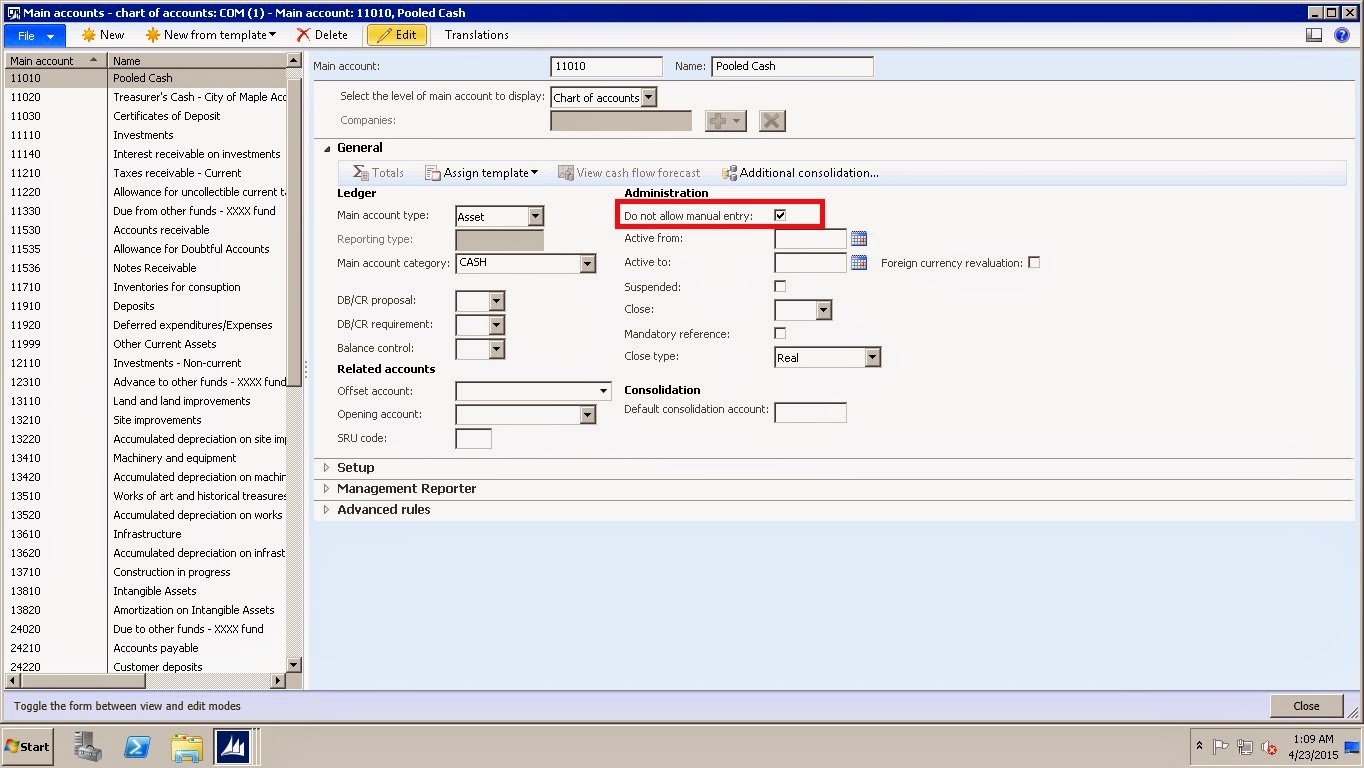Screen dimensions: 1364x768
Task: Open the Main account type dropdown
Action: click(535, 215)
